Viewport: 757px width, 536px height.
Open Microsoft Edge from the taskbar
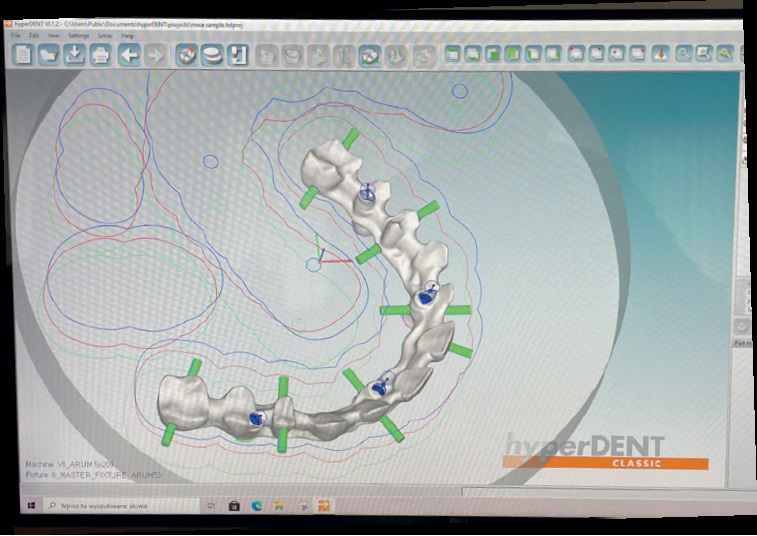256,507
